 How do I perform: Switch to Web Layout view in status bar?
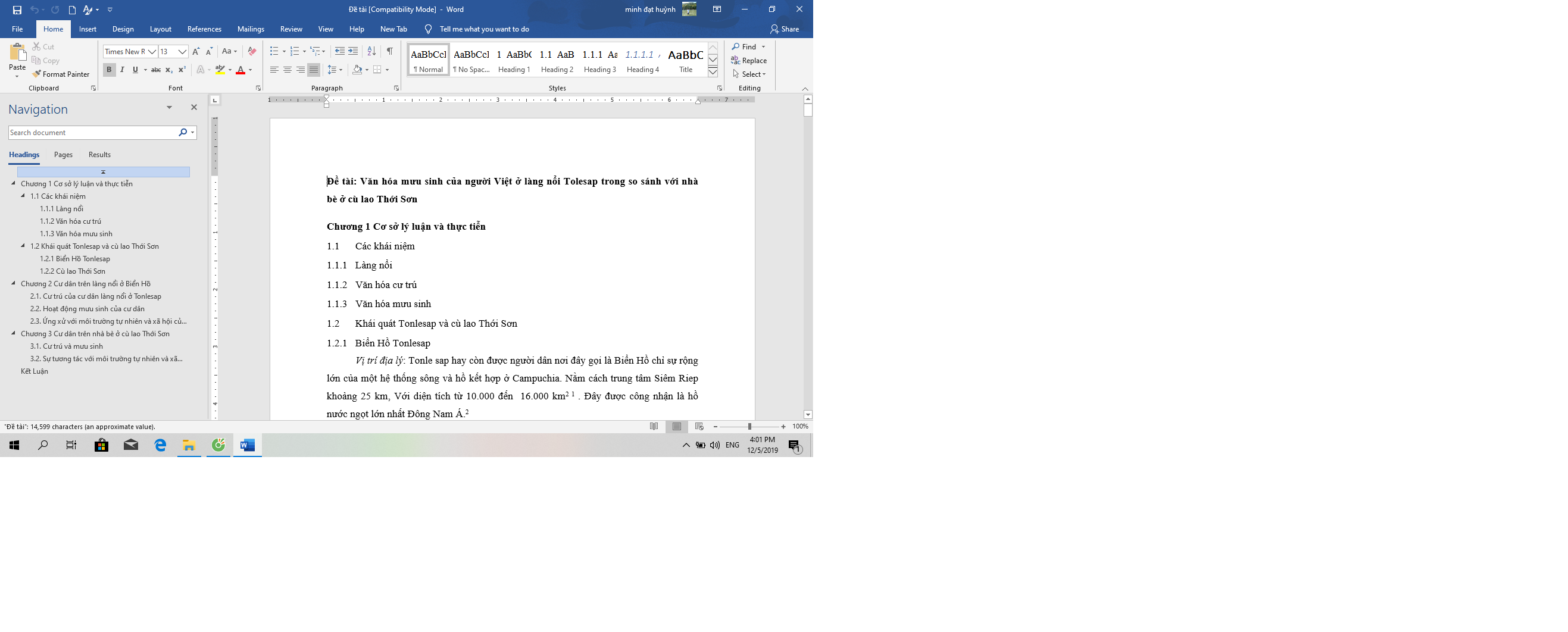(699, 427)
